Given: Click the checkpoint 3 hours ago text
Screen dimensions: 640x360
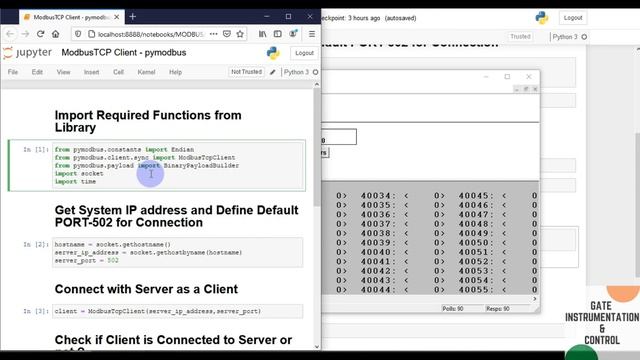Looking at the screenshot, I should [x=351, y=18].
